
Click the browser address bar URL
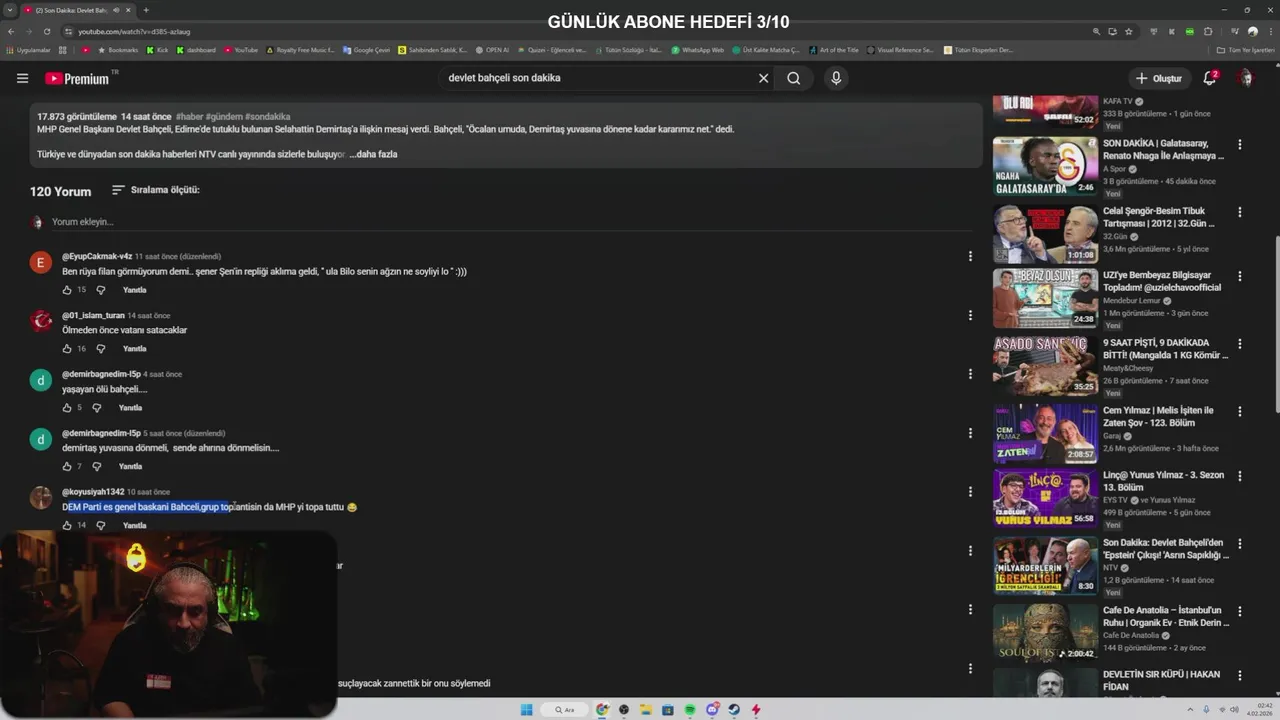pyautogui.click(x=134, y=31)
